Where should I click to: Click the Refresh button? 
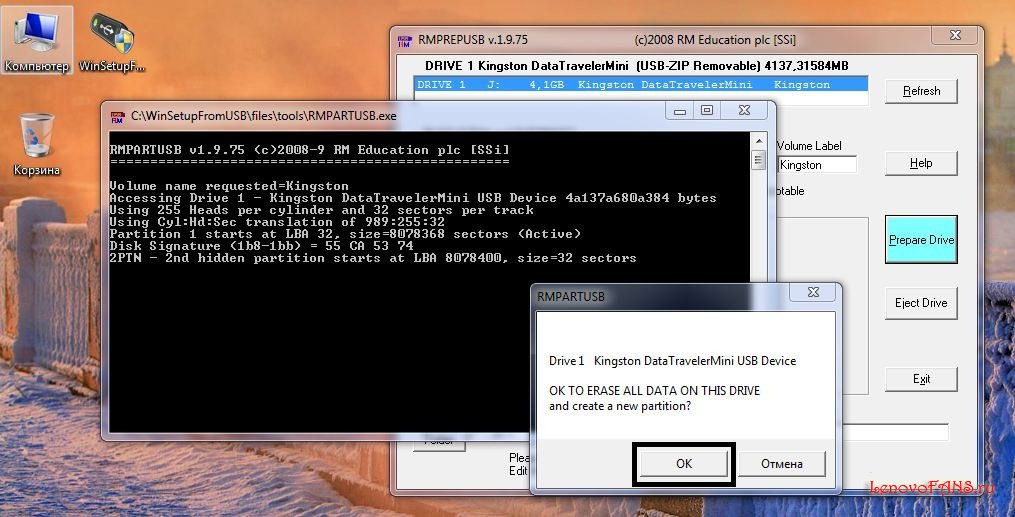(x=921, y=91)
